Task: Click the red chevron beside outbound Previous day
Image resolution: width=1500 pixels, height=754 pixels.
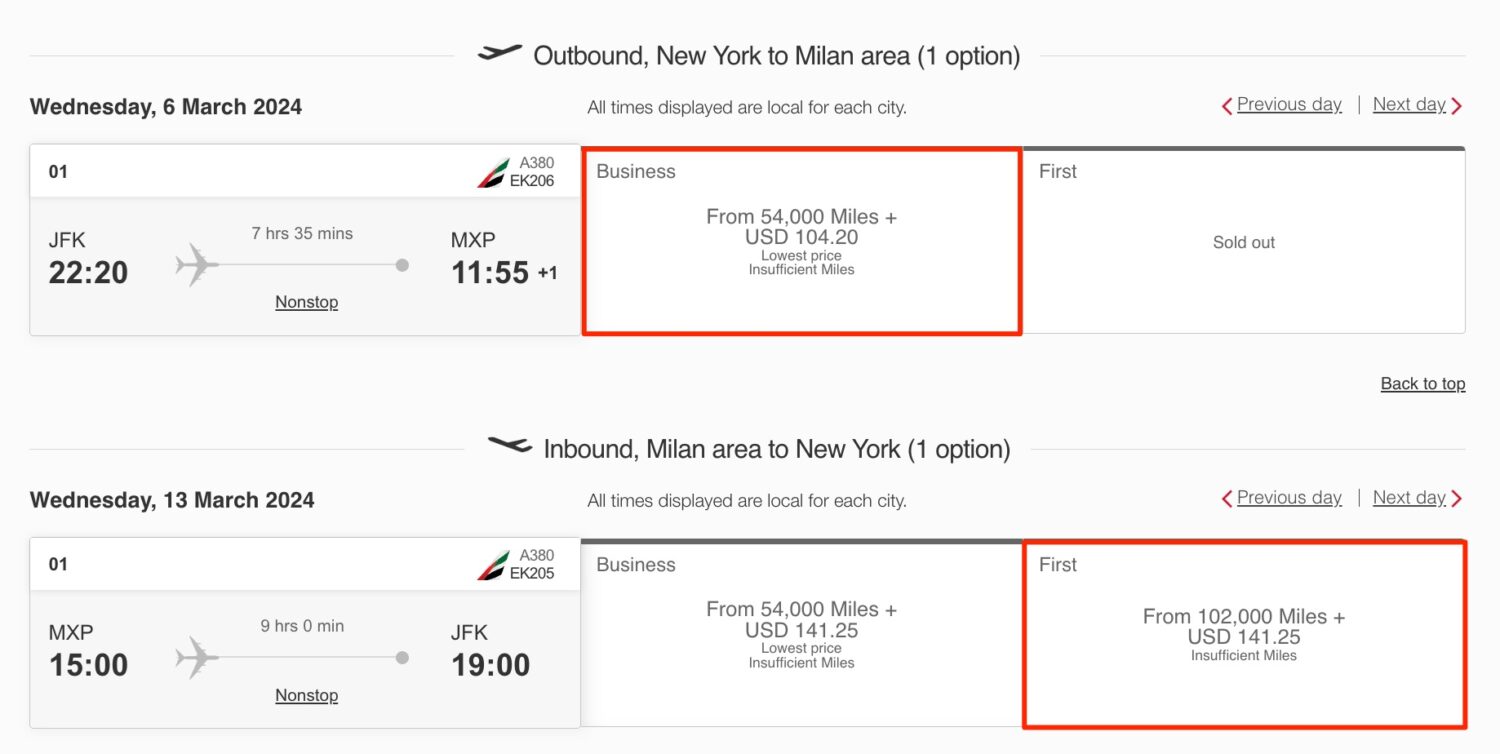Action: point(1228,104)
